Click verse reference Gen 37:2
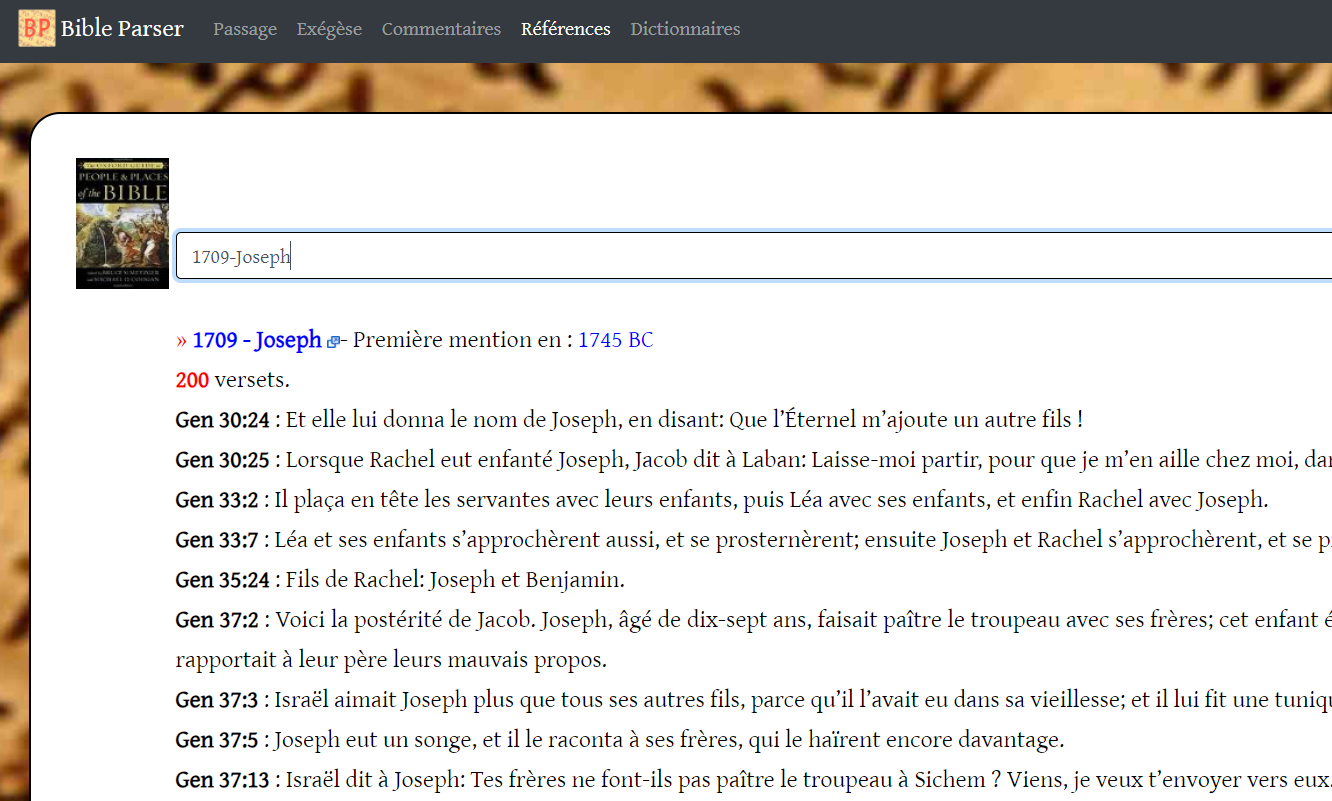This screenshot has width=1332, height=801. coord(217,620)
